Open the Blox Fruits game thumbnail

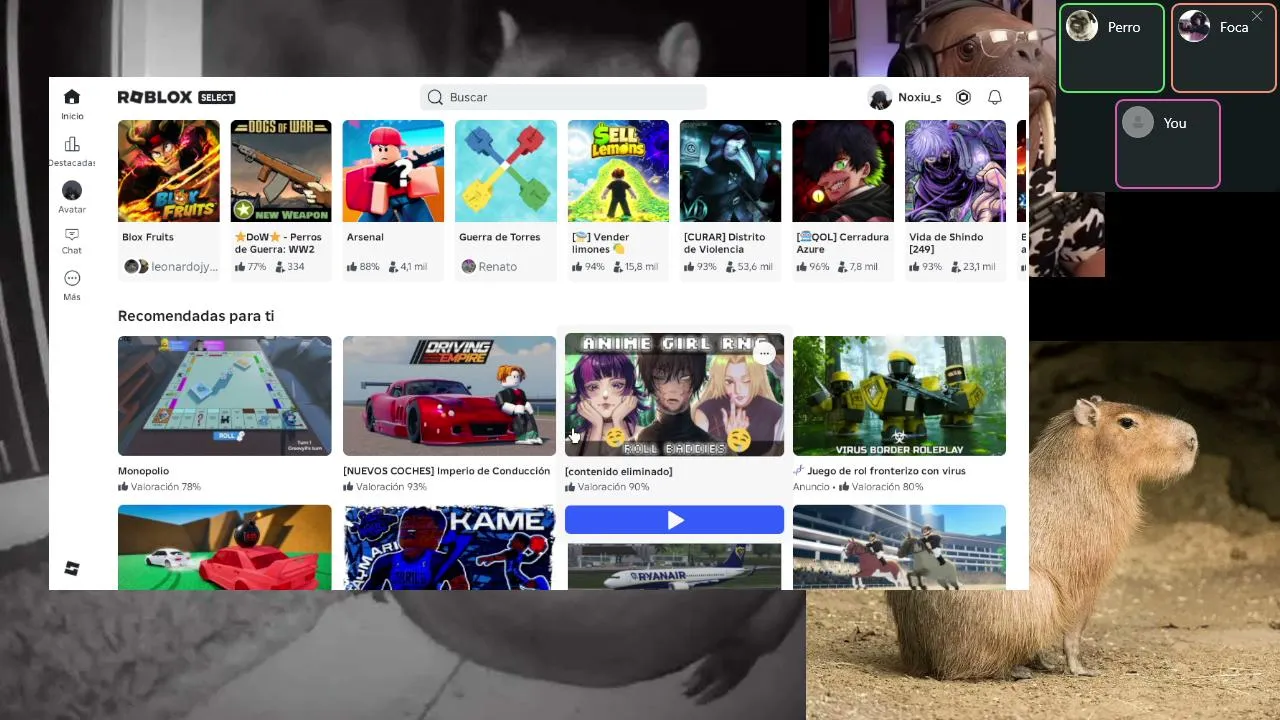[168, 171]
